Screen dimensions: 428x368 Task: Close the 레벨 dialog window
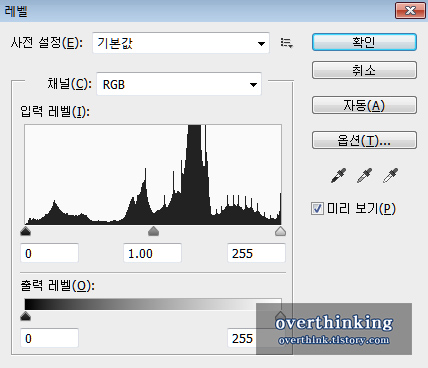tap(410, 11)
